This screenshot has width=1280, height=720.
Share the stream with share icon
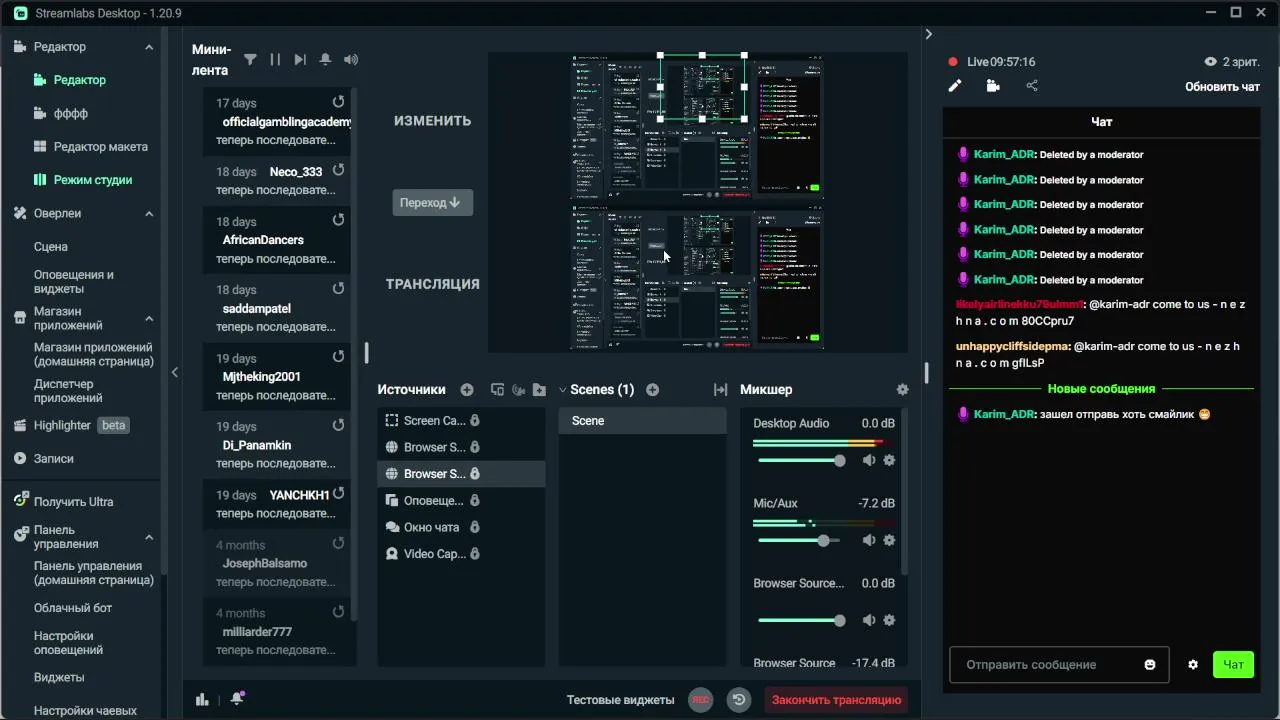(x=1032, y=86)
